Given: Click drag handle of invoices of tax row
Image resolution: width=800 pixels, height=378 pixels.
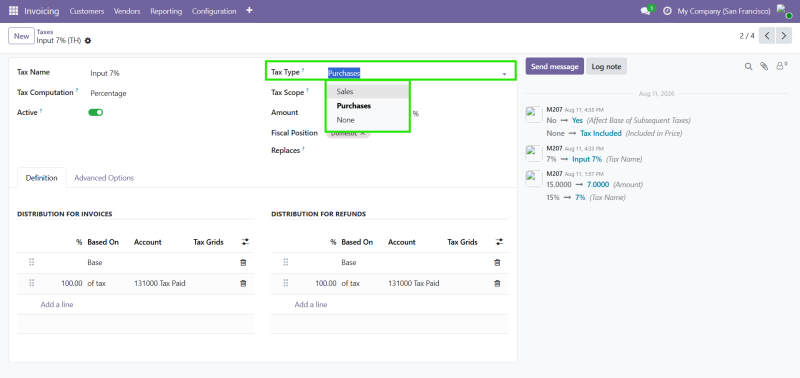Looking at the screenshot, I should click(32, 283).
